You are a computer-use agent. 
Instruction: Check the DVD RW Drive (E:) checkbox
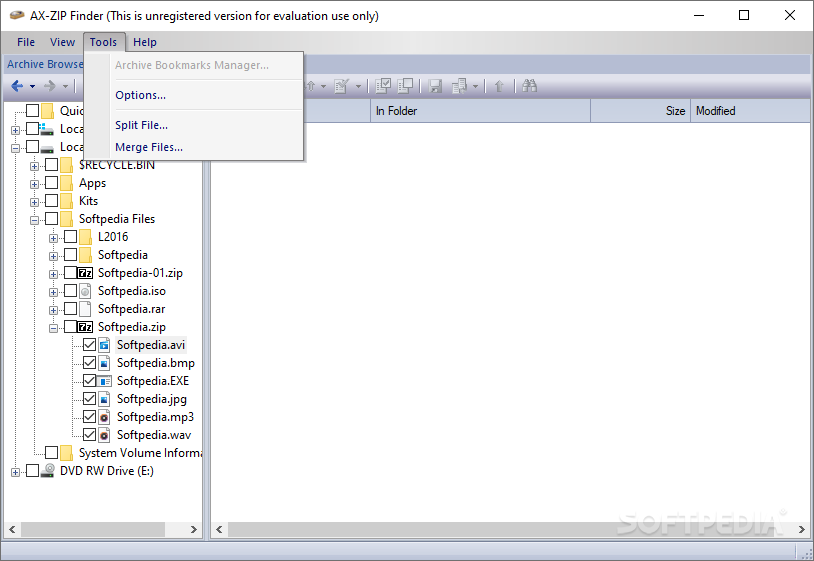pos(32,470)
